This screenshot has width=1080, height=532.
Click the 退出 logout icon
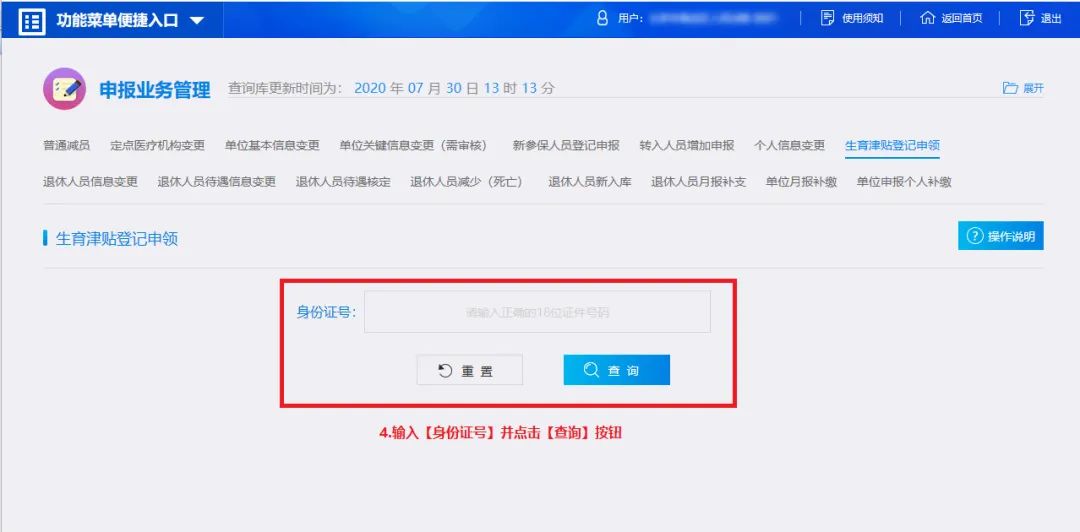(1026, 18)
